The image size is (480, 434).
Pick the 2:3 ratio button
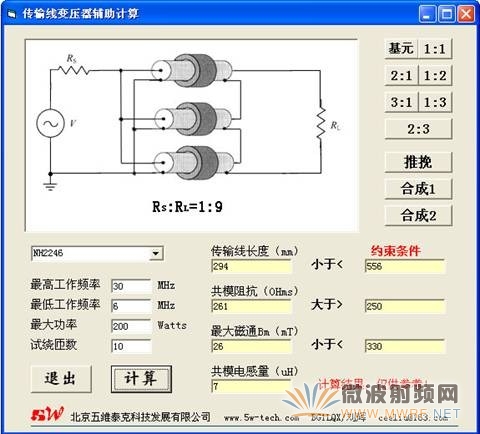click(x=418, y=129)
